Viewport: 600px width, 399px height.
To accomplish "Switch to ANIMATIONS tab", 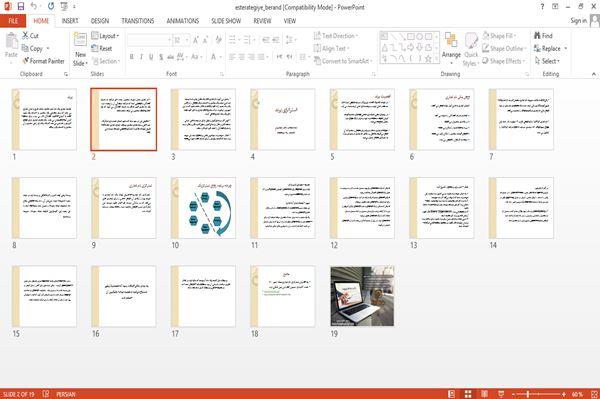I will point(183,21).
